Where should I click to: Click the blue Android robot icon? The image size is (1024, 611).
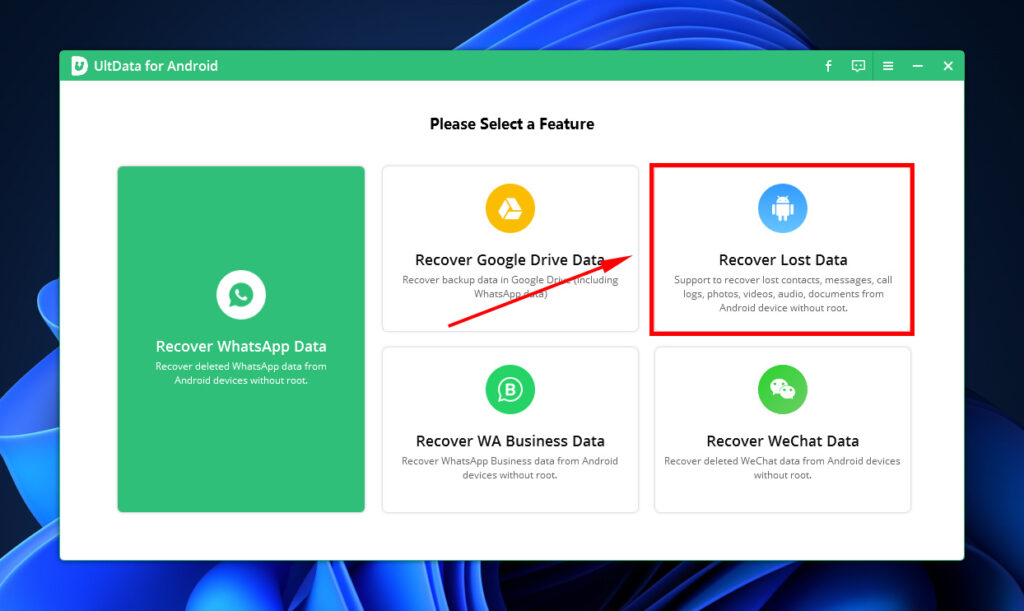[782, 207]
